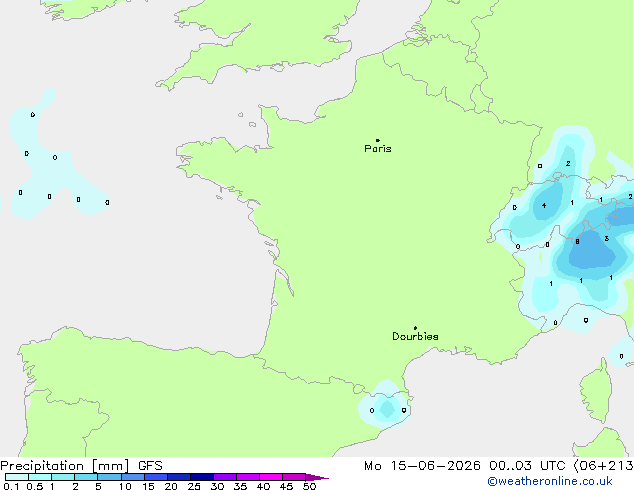Click the '50' legend scale label
This screenshot has height=490, width=634.
click(309, 486)
